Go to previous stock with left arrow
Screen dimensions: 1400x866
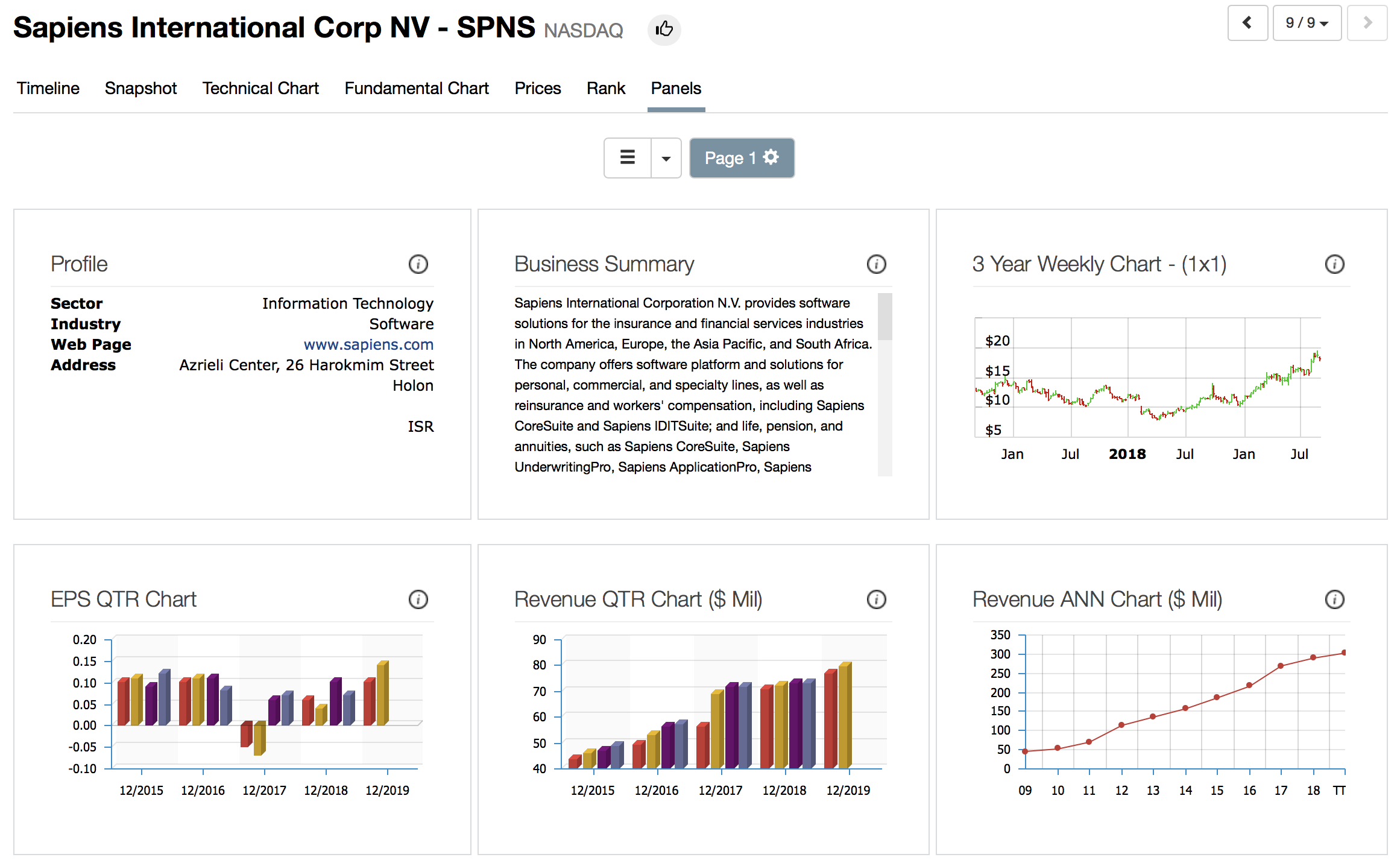(x=1247, y=23)
